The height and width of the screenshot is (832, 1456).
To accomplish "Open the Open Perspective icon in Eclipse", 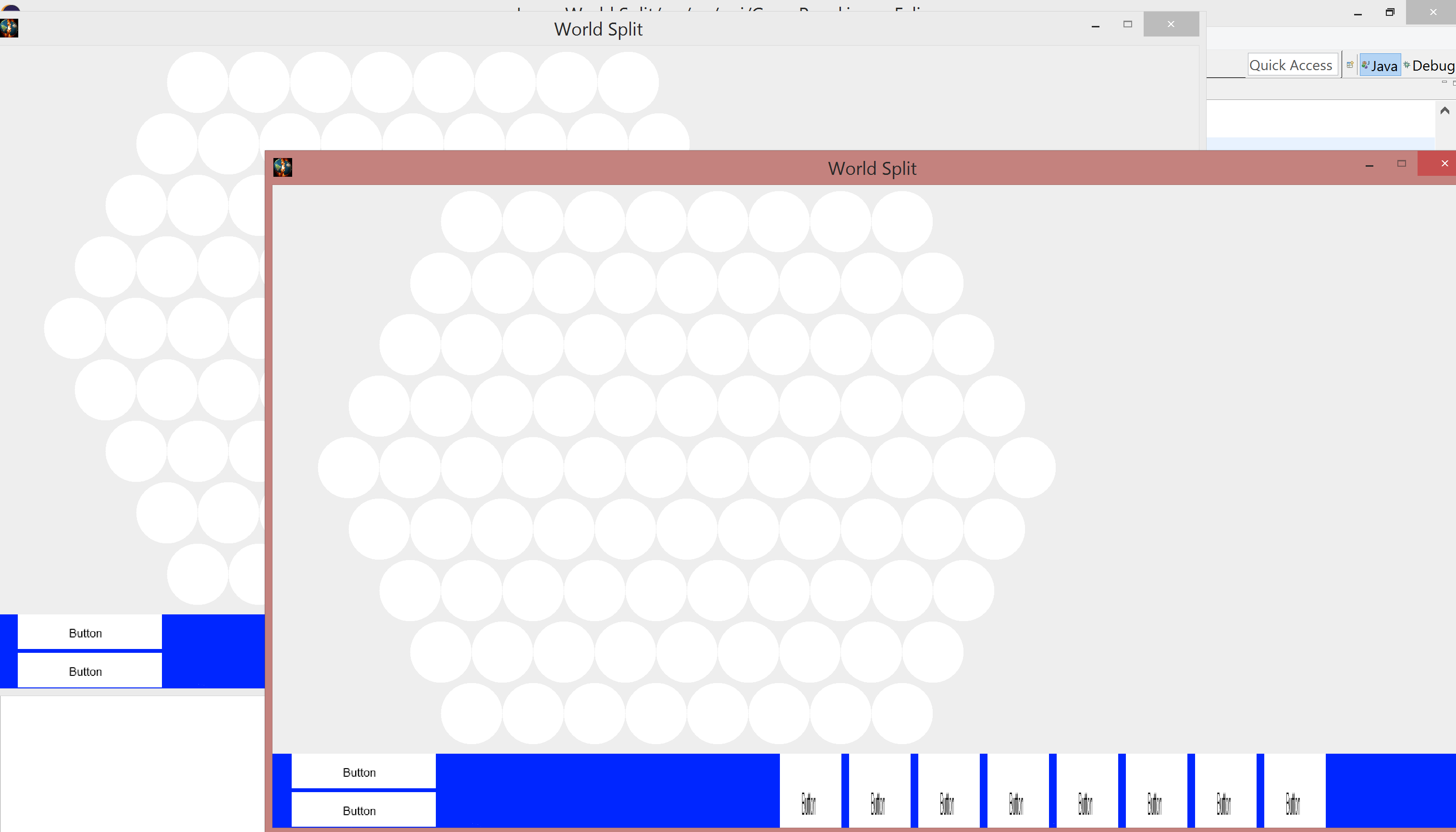I will click(x=1350, y=65).
